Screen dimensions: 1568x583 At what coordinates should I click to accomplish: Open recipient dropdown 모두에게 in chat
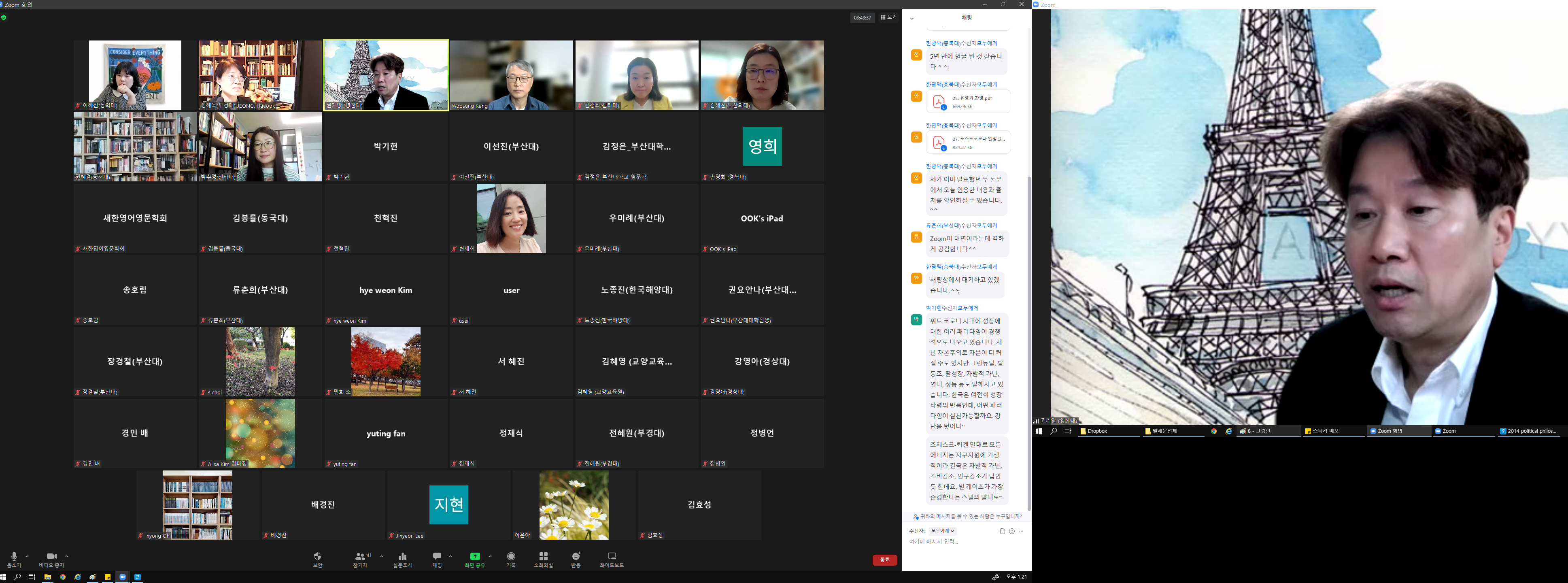tap(942, 531)
